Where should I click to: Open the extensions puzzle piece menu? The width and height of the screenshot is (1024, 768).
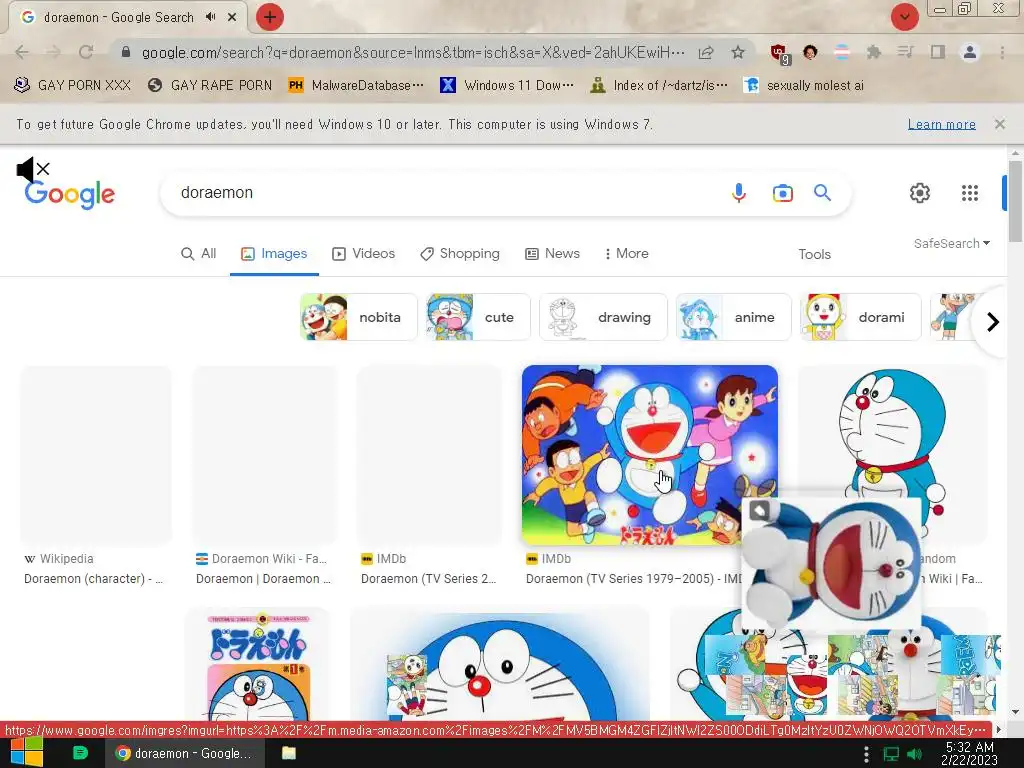tap(874, 52)
